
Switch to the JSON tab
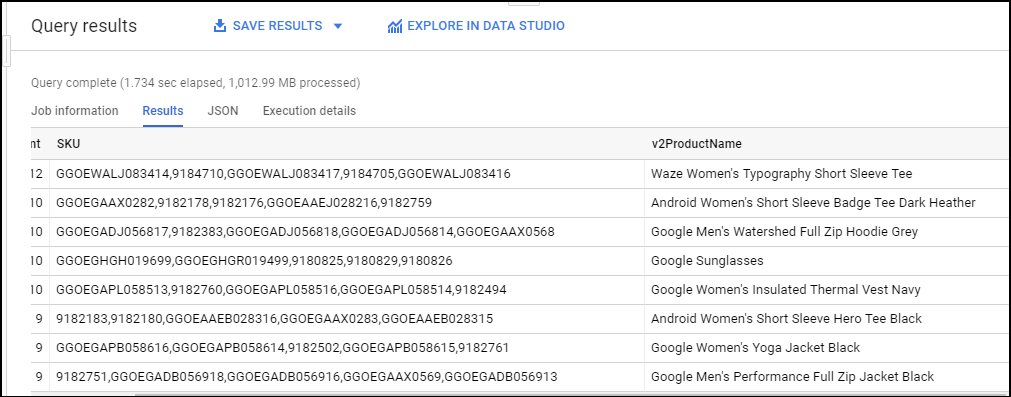223,111
